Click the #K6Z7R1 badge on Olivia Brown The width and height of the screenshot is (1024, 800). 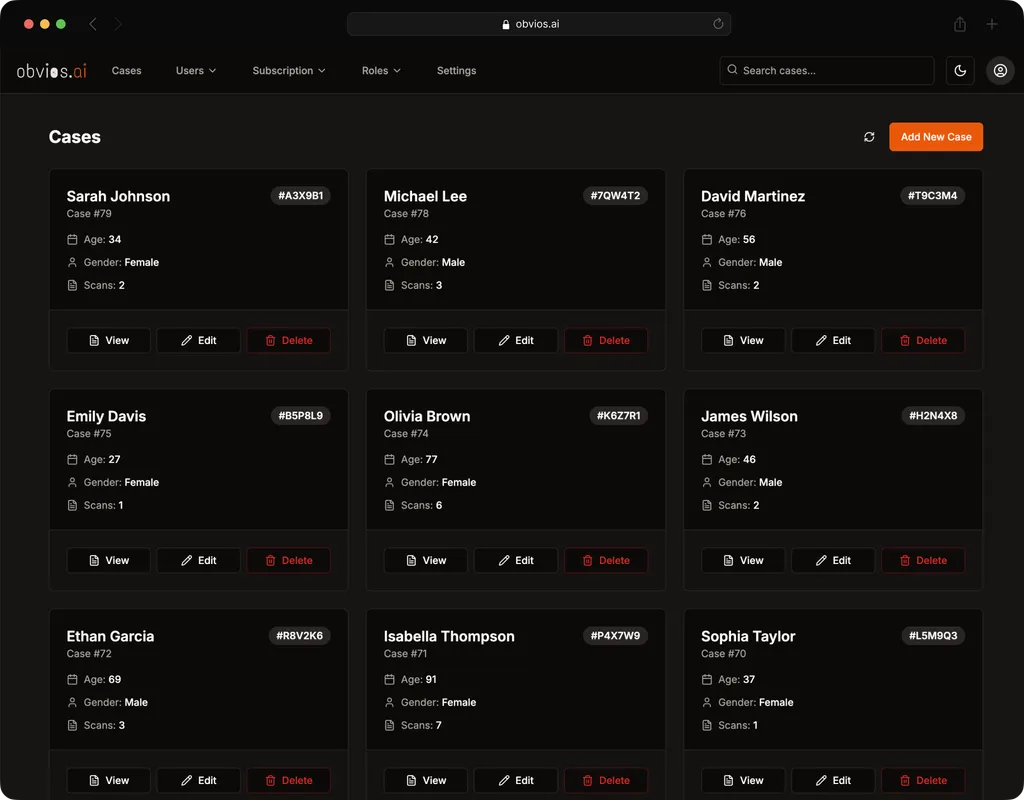pyautogui.click(x=618, y=416)
